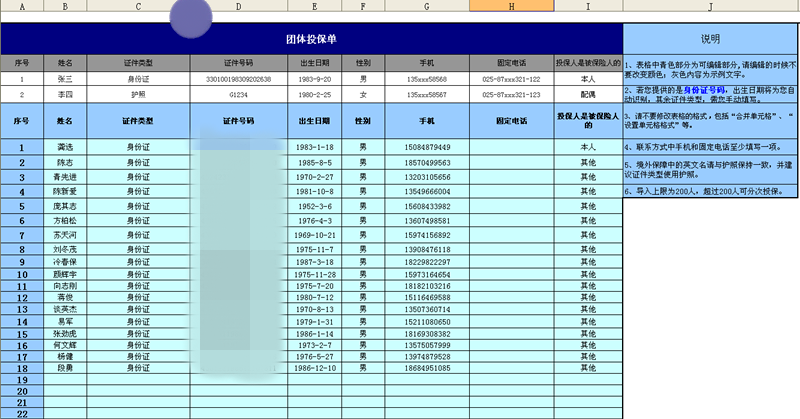This screenshot has height=419, width=800.
Task: Select name cell 向志刚
Action: 65,286
